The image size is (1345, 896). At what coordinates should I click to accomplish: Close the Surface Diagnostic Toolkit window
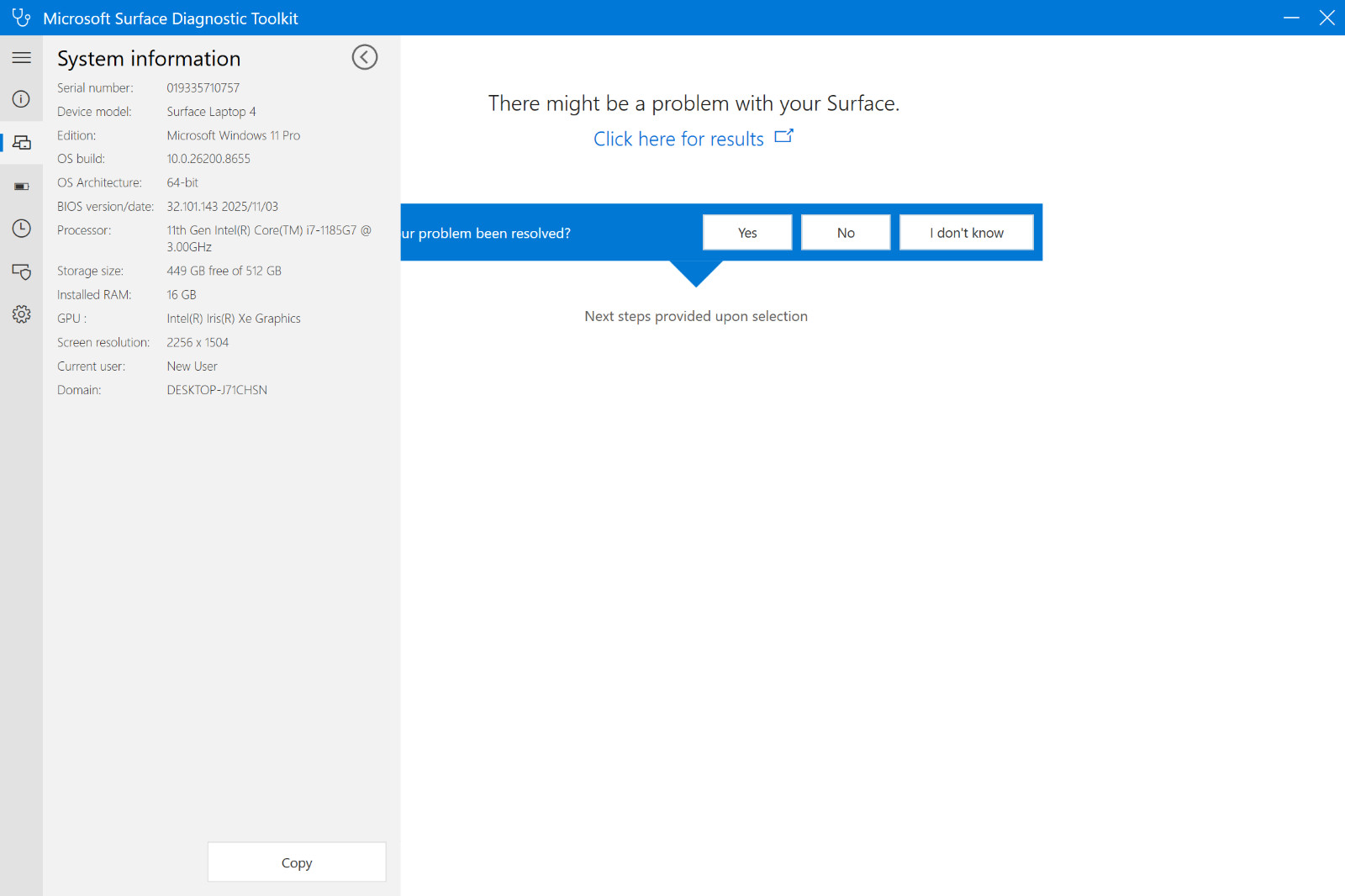click(x=1327, y=18)
